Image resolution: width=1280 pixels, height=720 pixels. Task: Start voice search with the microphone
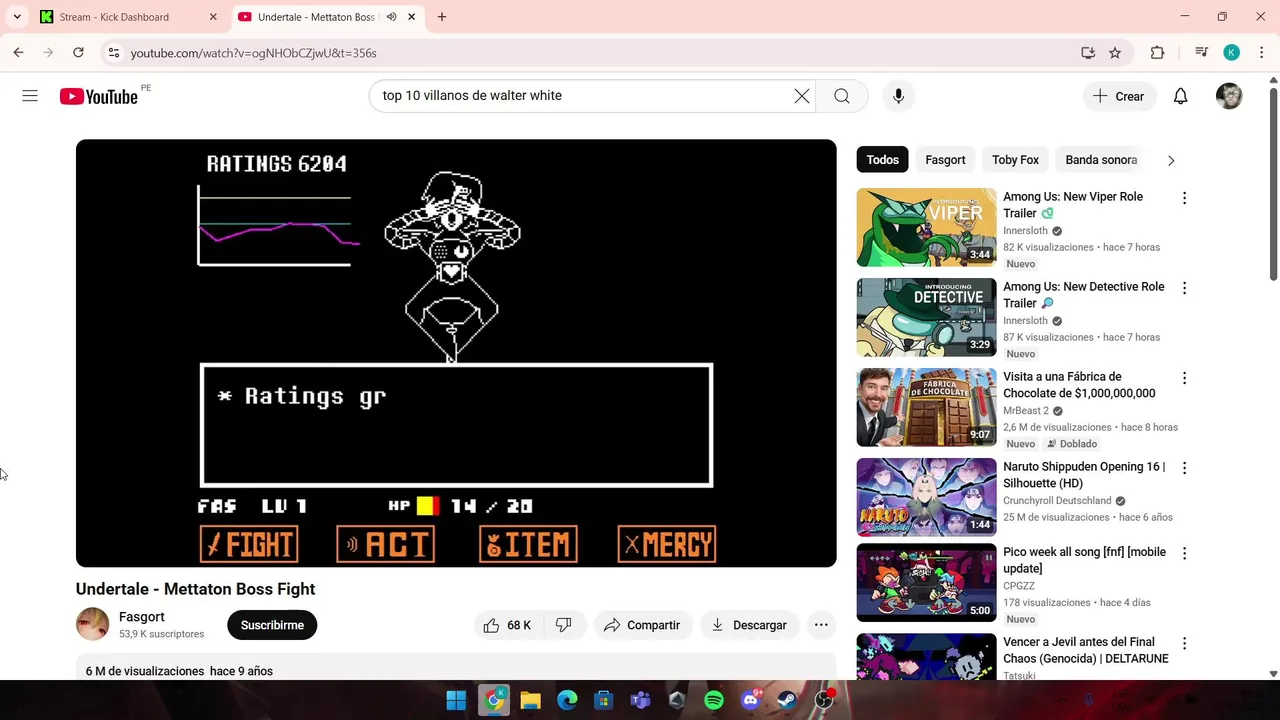898,96
